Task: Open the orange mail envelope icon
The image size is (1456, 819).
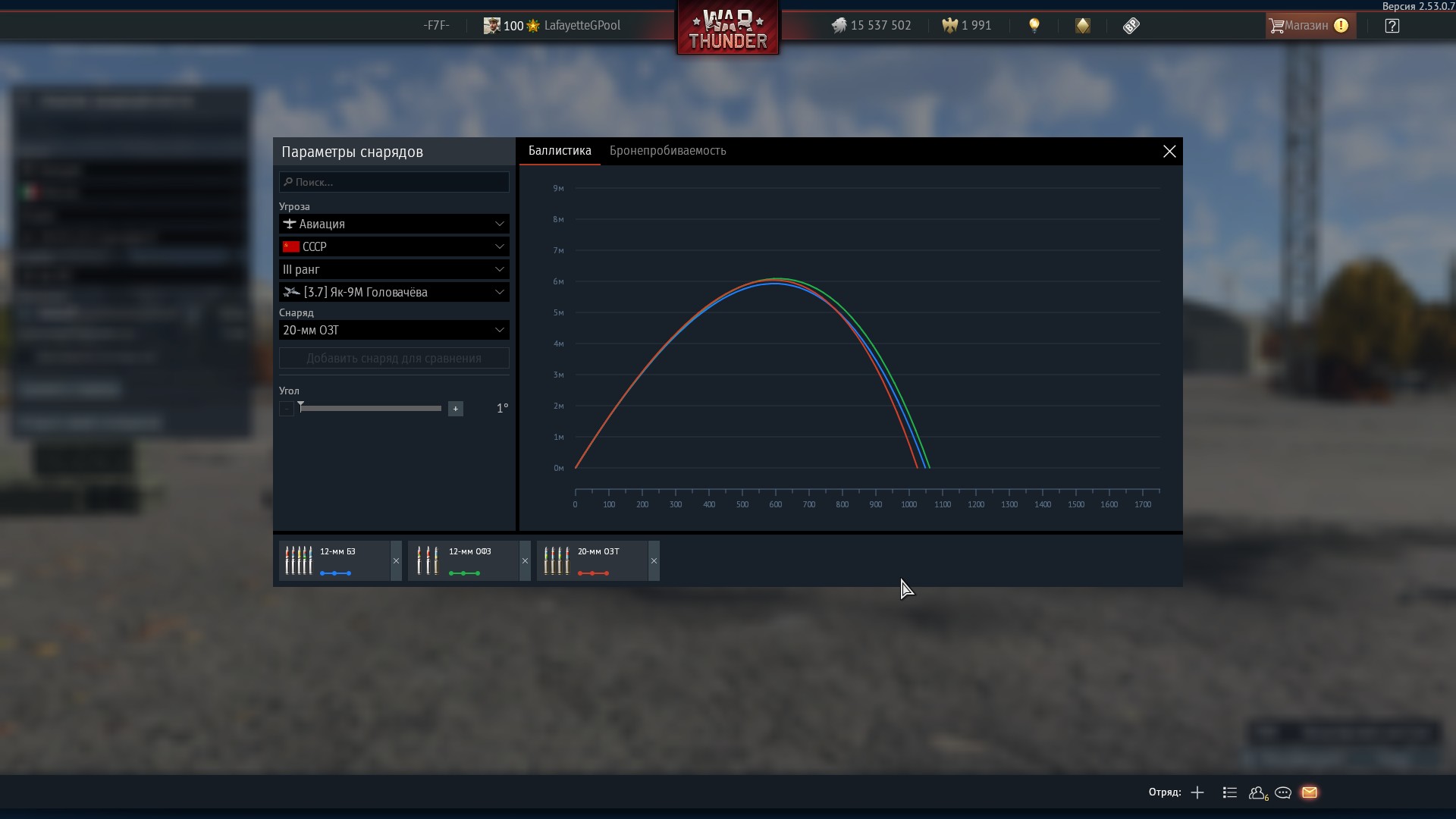Action: pos(1310,792)
